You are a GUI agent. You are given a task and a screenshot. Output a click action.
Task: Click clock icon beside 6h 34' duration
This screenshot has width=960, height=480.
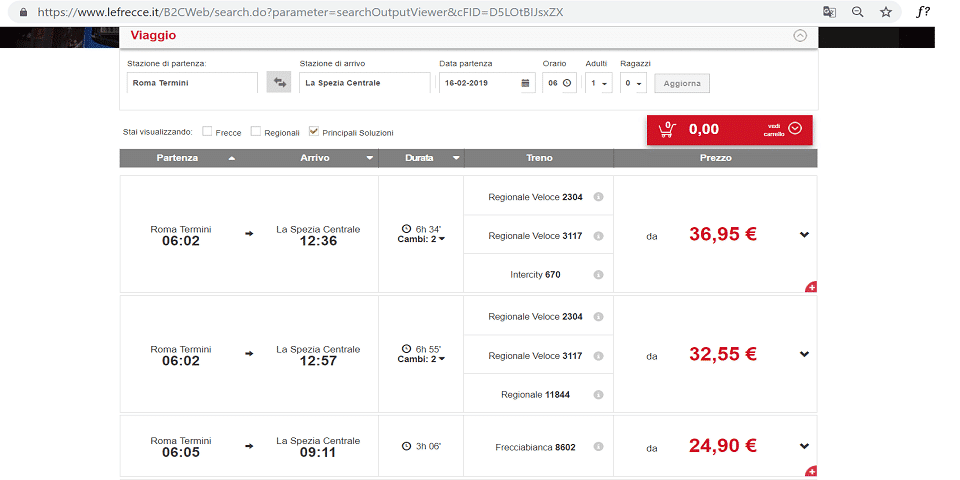[406, 230]
